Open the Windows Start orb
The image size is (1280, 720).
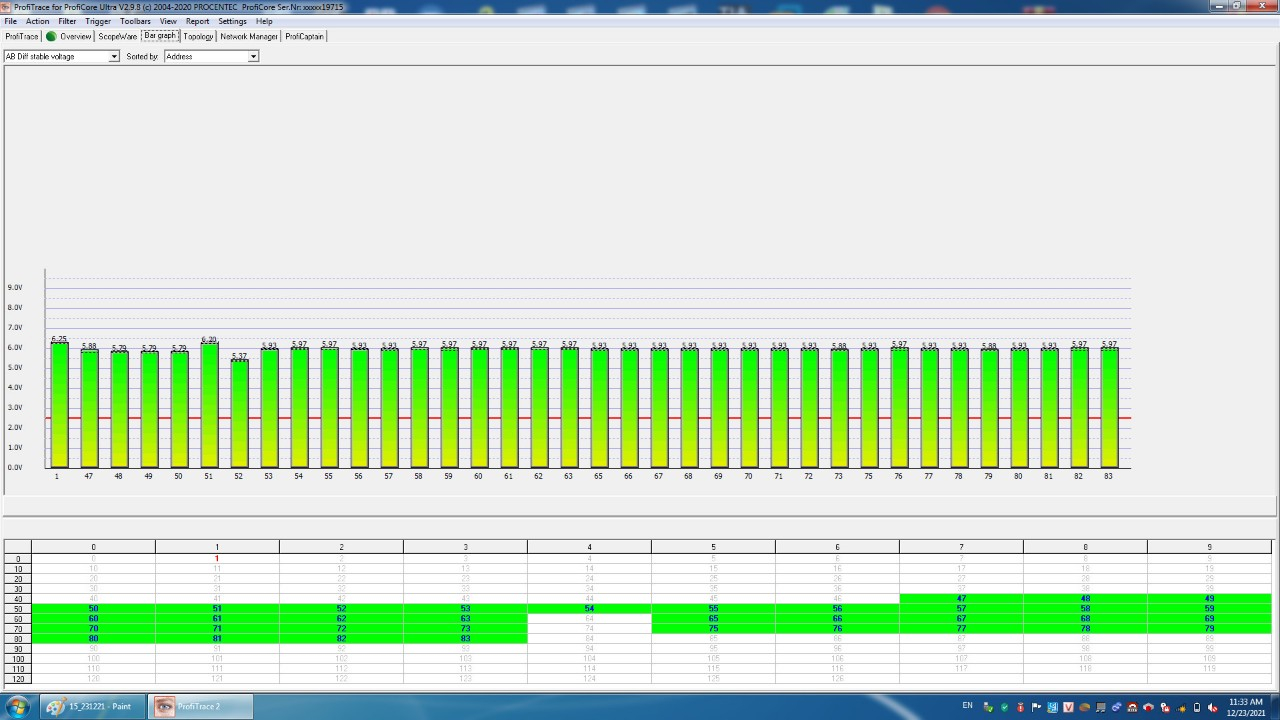click(x=18, y=706)
